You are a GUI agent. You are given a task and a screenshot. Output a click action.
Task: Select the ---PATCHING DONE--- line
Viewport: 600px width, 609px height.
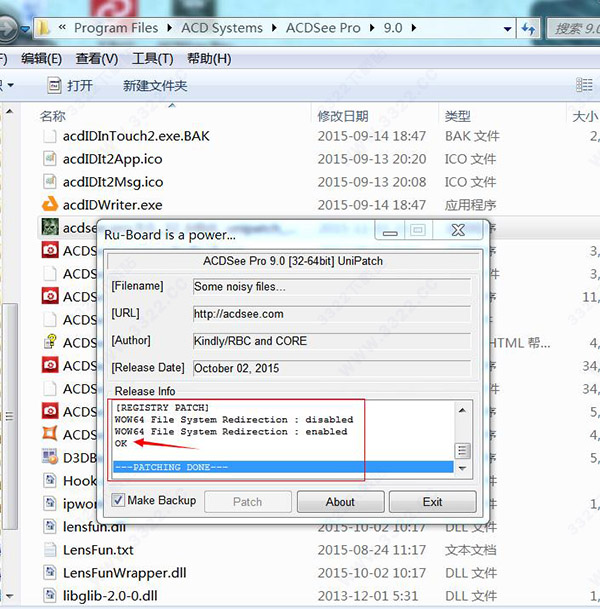[283, 467]
